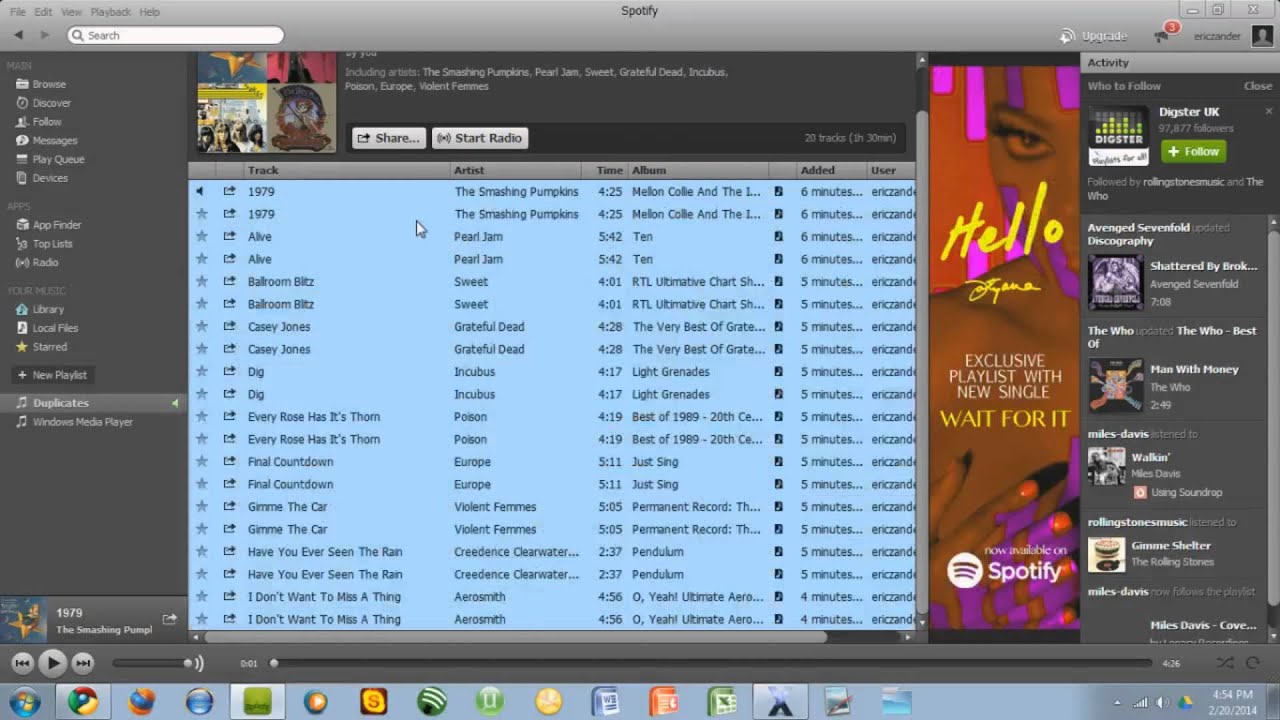The width and height of the screenshot is (1280, 720).
Task: Open the Playback menu
Action: coord(110,12)
